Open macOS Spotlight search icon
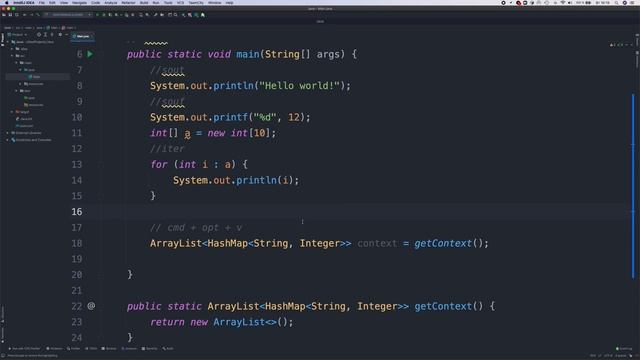The width and height of the screenshot is (640, 360). point(616,2)
